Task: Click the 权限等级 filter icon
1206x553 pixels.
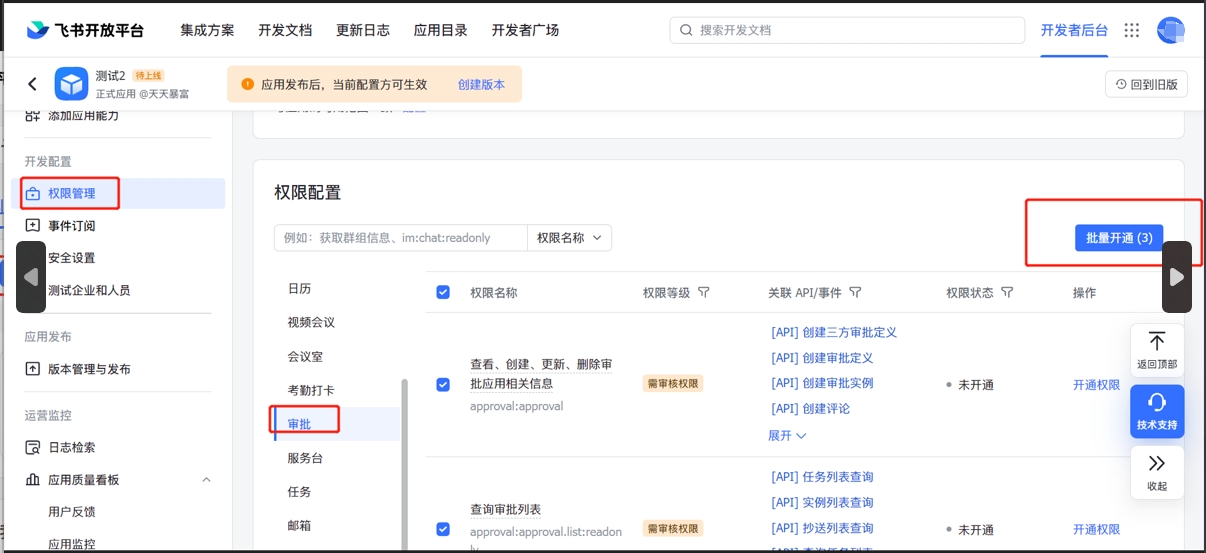Action: click(704, 293)
